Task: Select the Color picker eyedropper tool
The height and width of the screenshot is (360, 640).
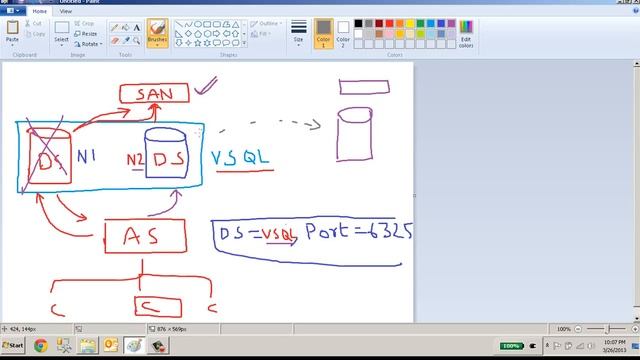Action: 126,40
